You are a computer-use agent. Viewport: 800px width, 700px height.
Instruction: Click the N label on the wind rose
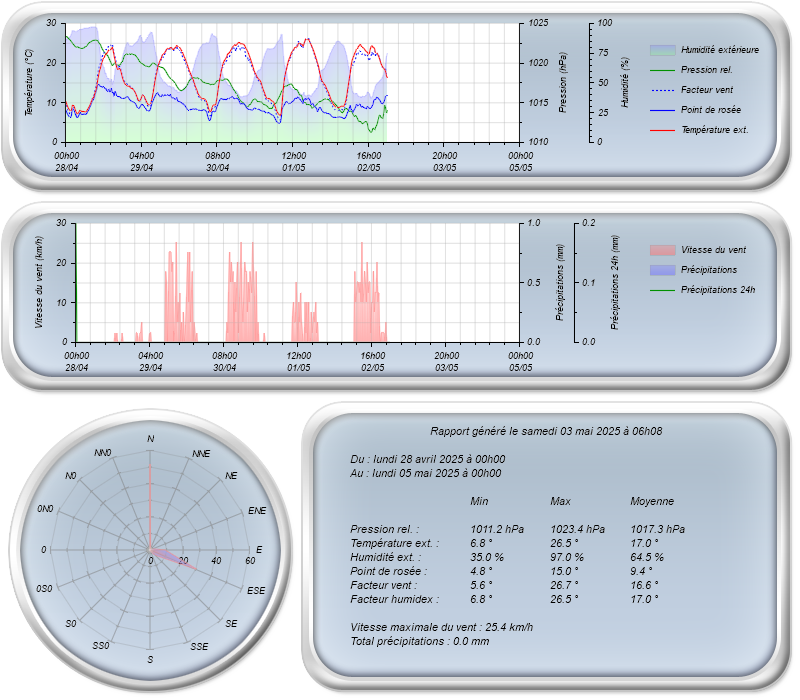click(x=150, y=439)
